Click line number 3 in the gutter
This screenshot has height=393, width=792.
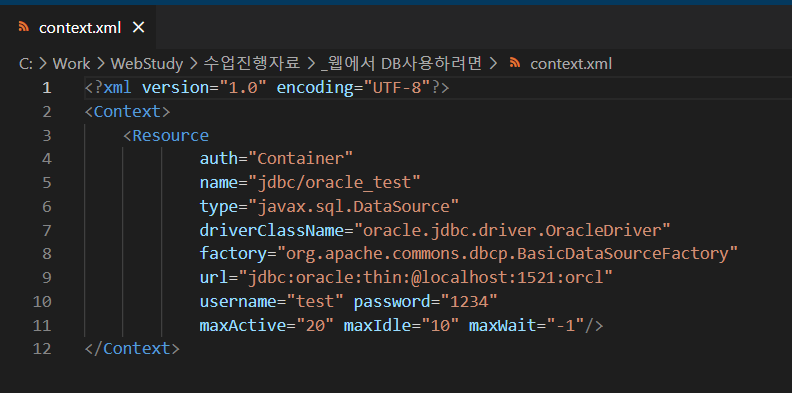click(x=46, y=135)
